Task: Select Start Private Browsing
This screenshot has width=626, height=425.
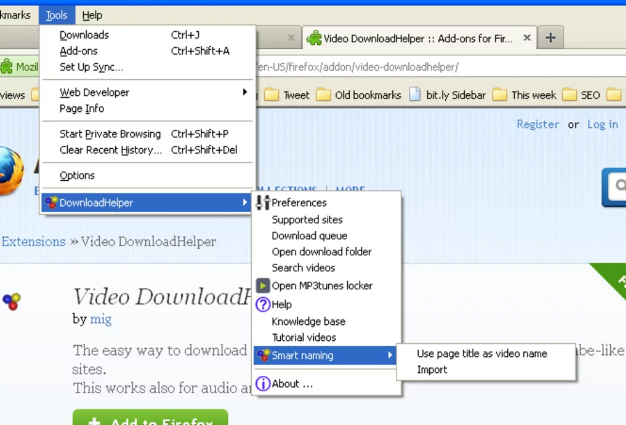Action: pyautogui.click(x=148, y=134)
